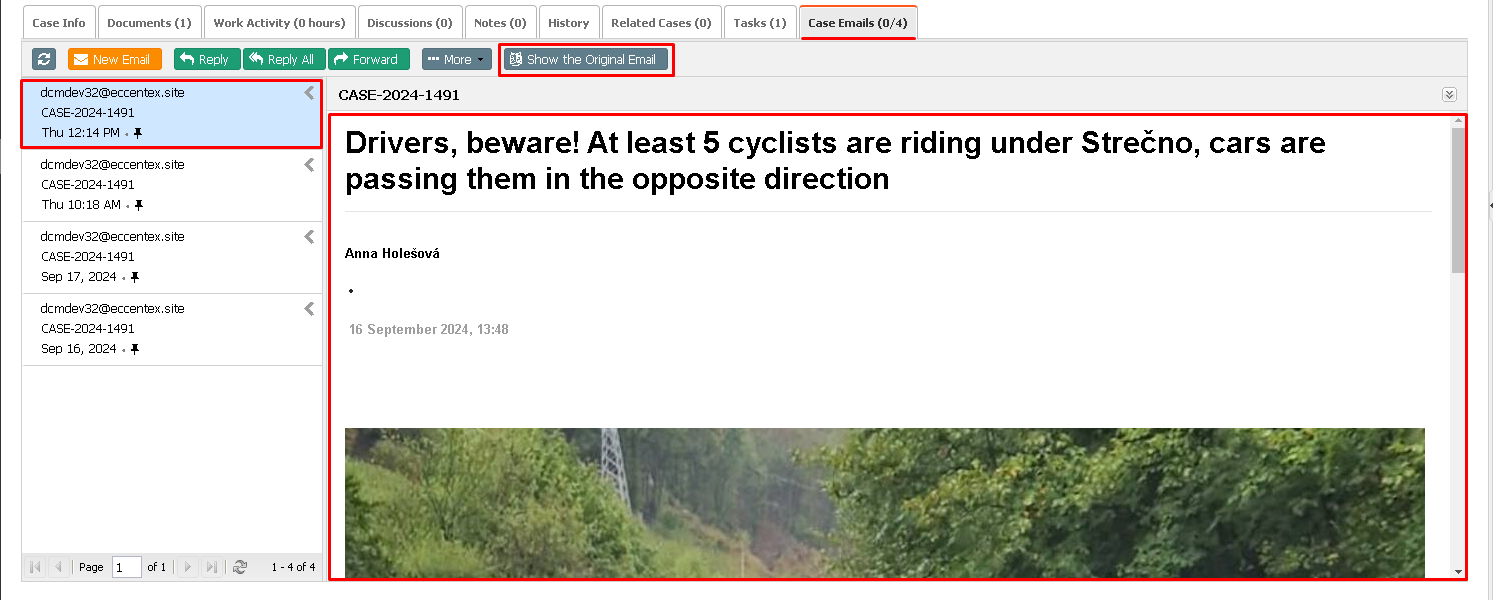Open Related Cases (0) tab
Viewport: 1493px width, 600px height.
click(661, 22)
